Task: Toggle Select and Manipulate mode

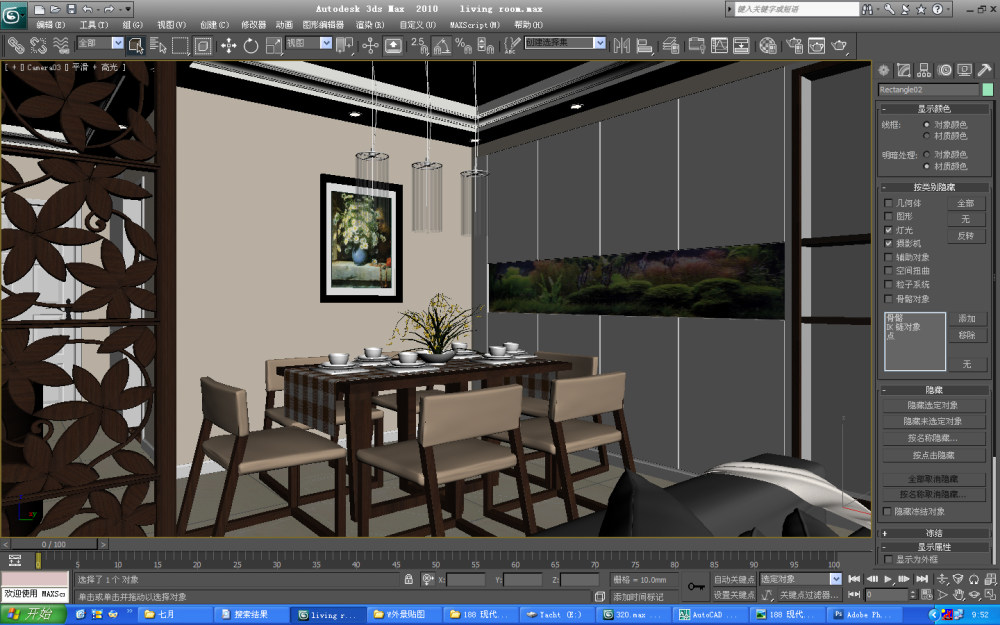Action: (370, 45)
